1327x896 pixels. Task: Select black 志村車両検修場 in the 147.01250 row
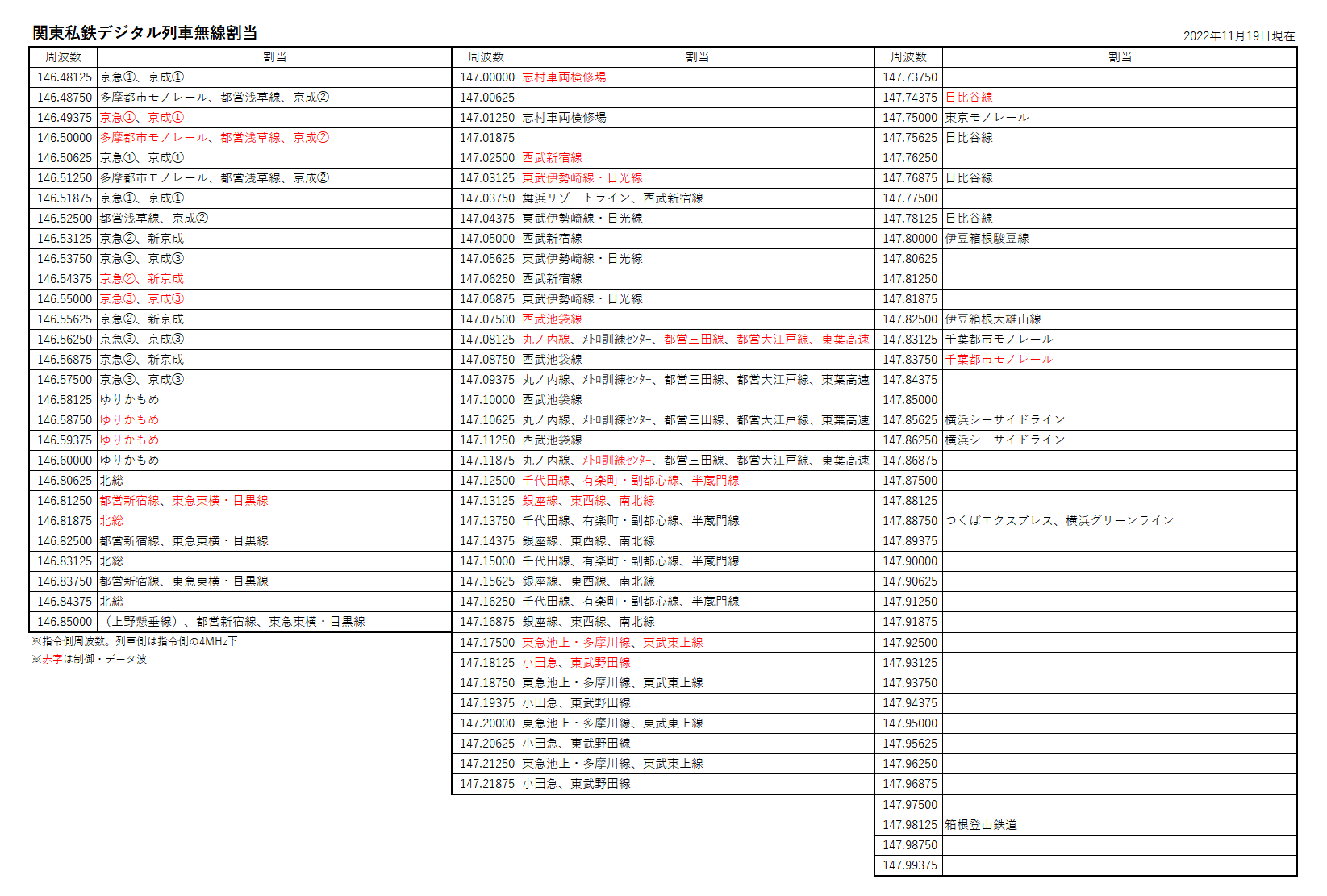pos(565,118)
